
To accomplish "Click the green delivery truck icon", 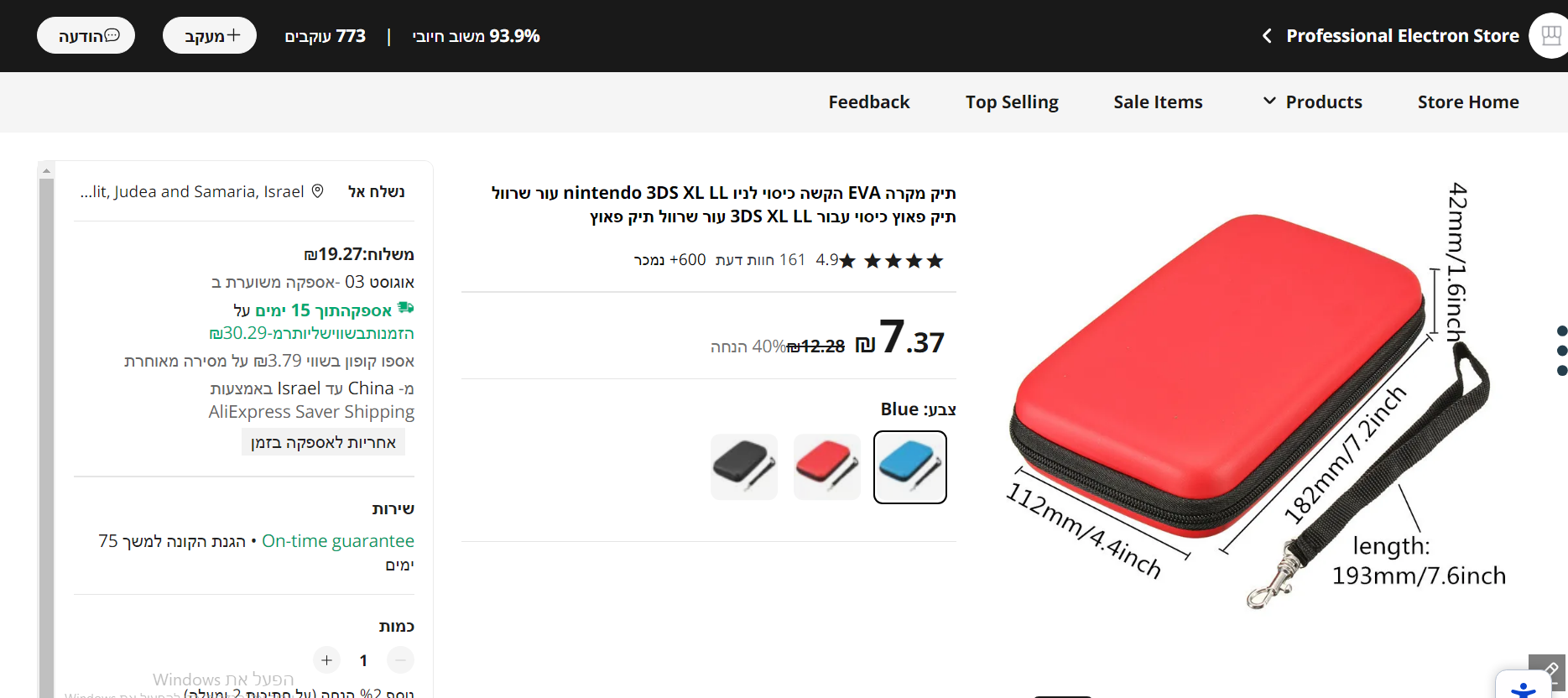I will 406,308.
